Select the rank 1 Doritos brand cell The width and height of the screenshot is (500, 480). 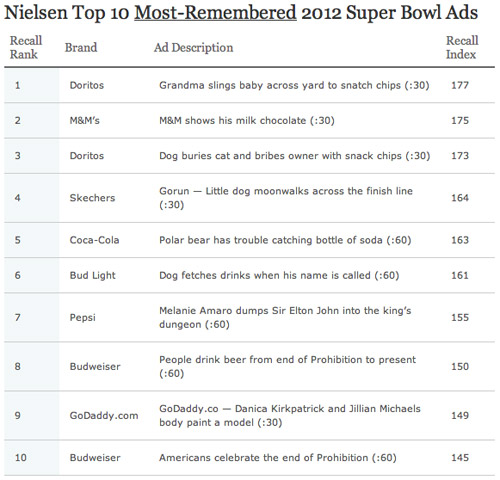coord(87,85)
